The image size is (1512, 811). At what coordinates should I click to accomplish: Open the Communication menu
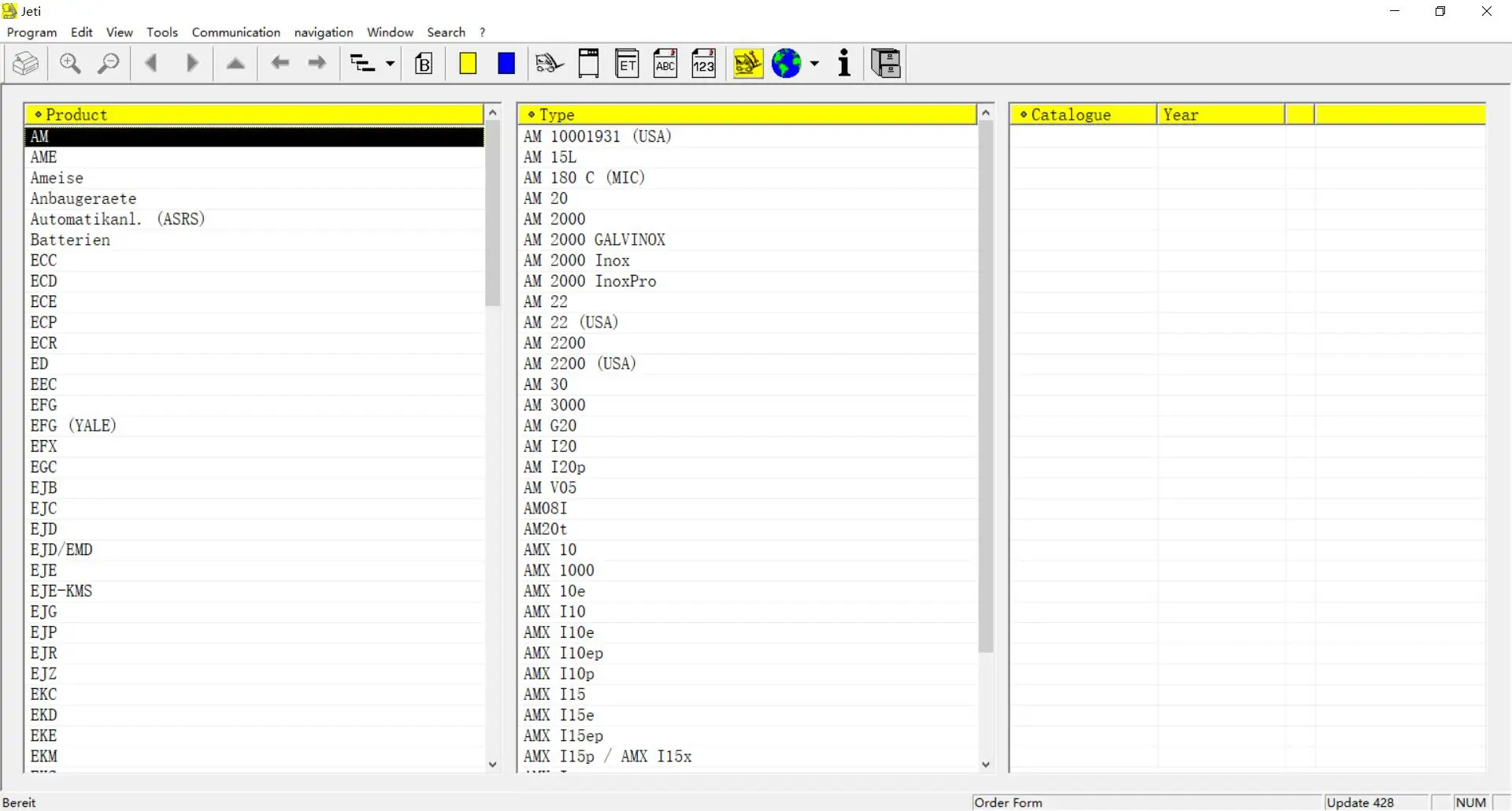[x=236, y=32]
